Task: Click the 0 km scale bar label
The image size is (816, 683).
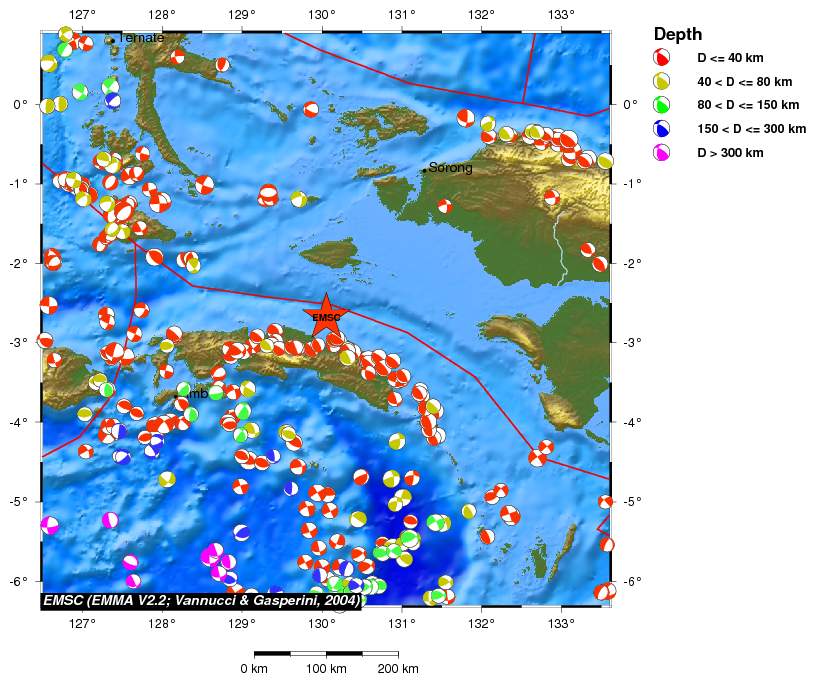Action: coord(254,669)
